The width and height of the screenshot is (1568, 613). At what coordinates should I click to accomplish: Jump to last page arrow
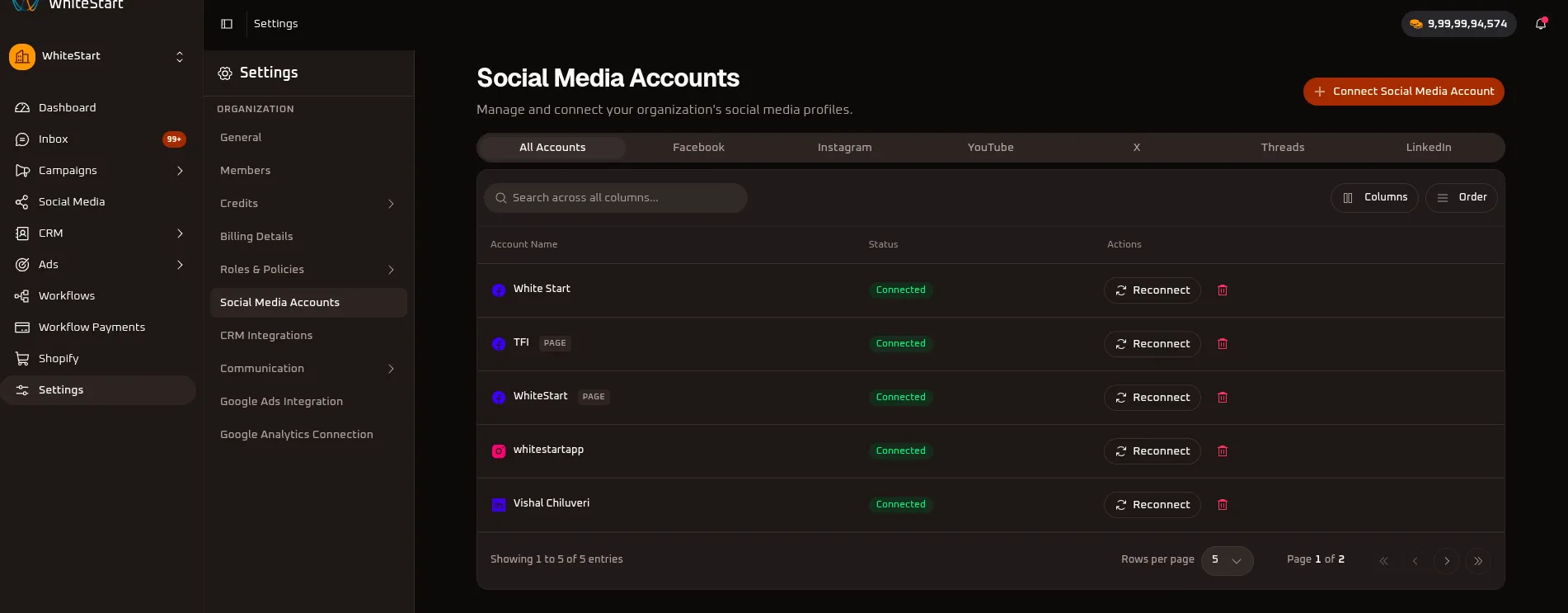tap(1478, 561)
